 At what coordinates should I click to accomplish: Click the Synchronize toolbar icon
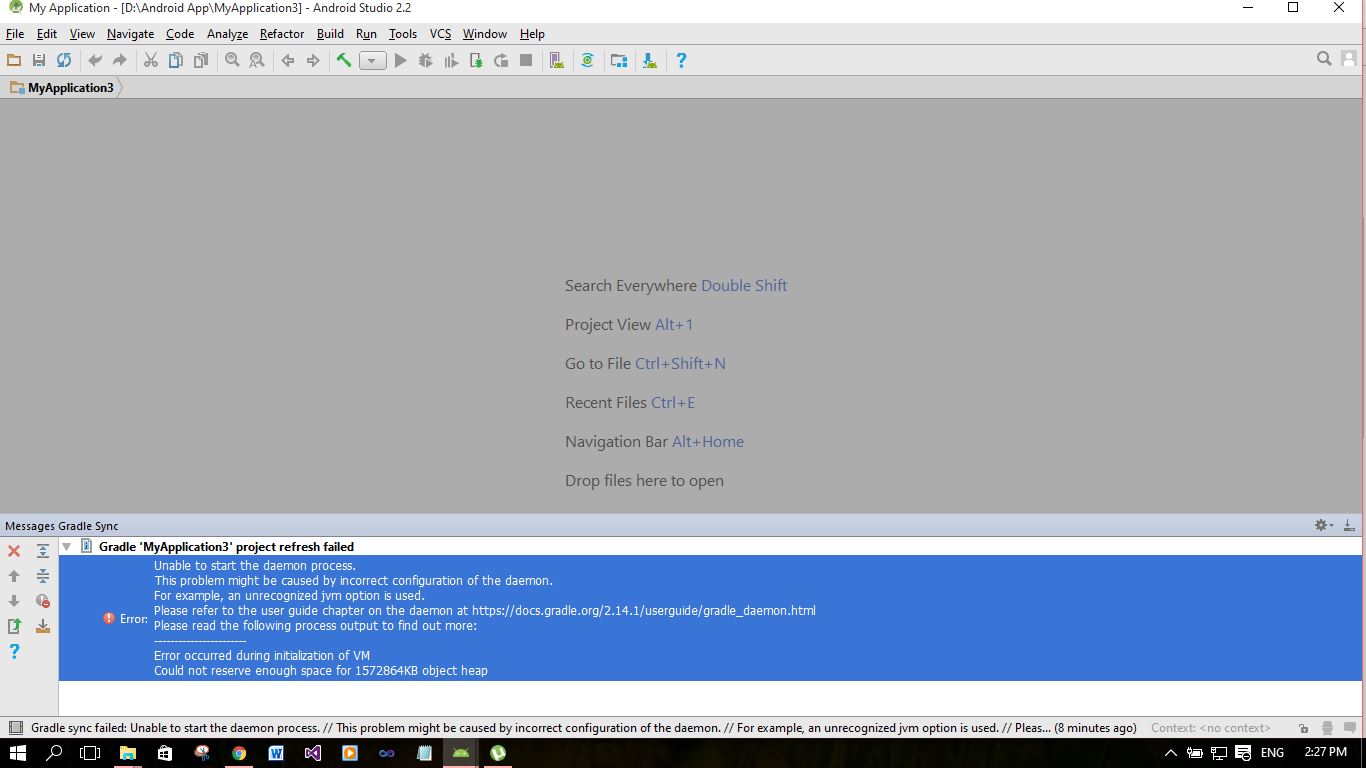pos(64,61)
